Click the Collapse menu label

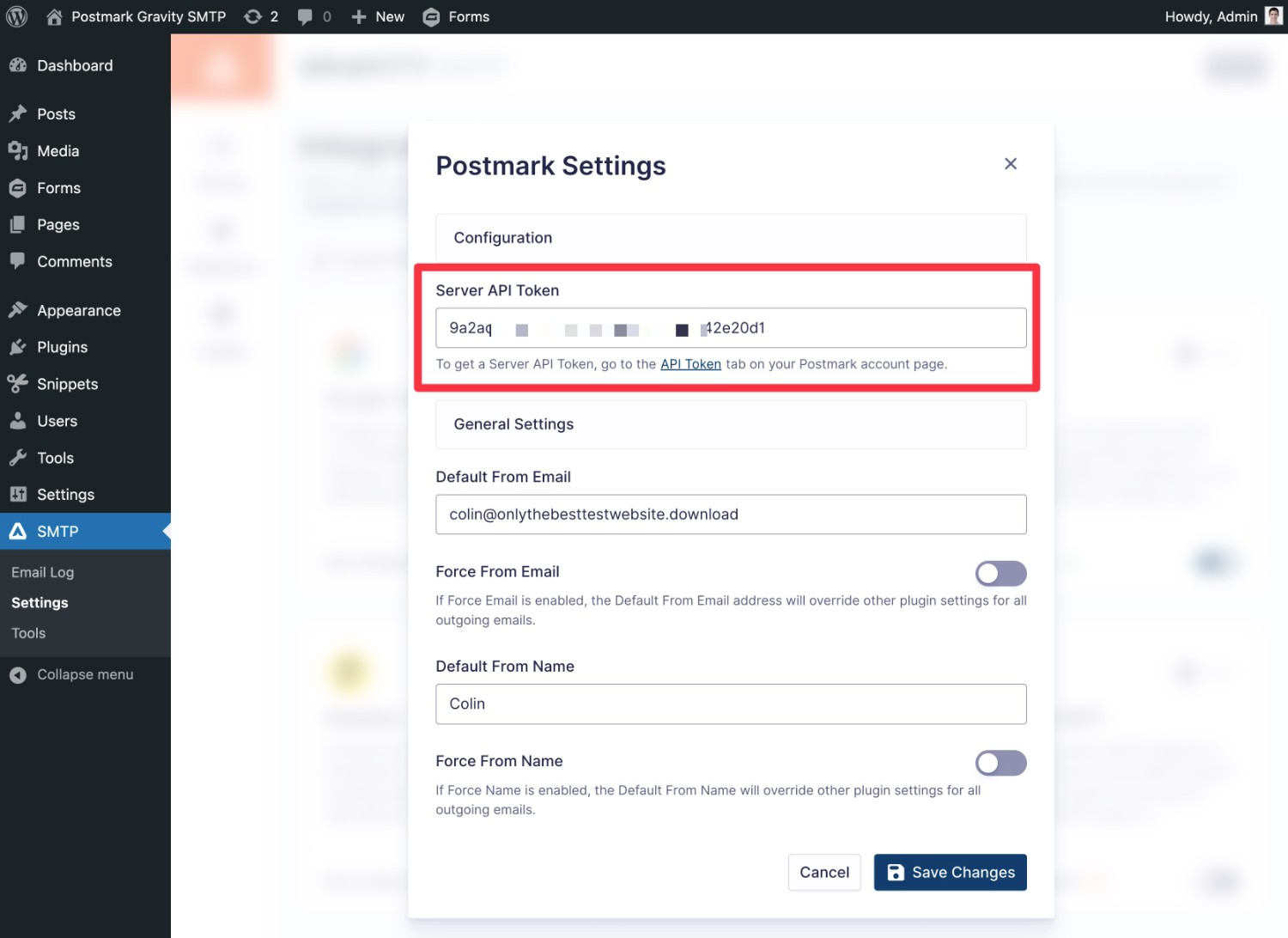85,675
